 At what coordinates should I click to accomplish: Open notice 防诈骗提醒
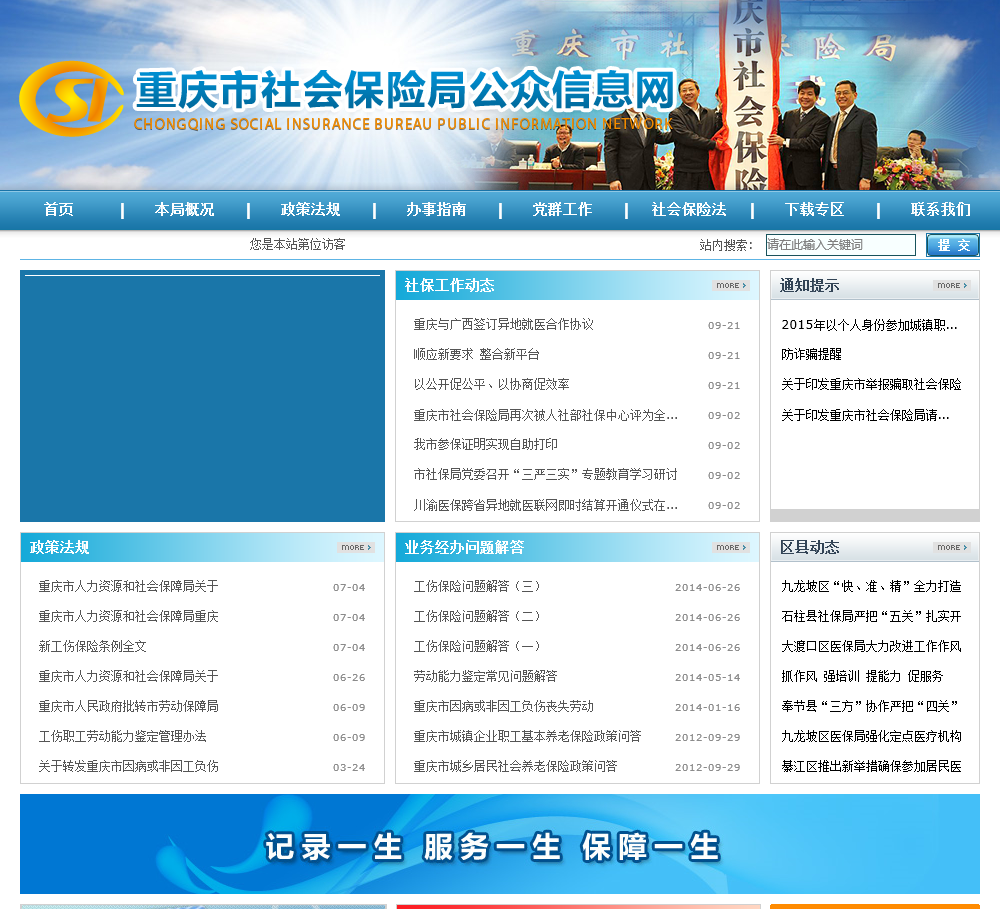pos(811,355)
